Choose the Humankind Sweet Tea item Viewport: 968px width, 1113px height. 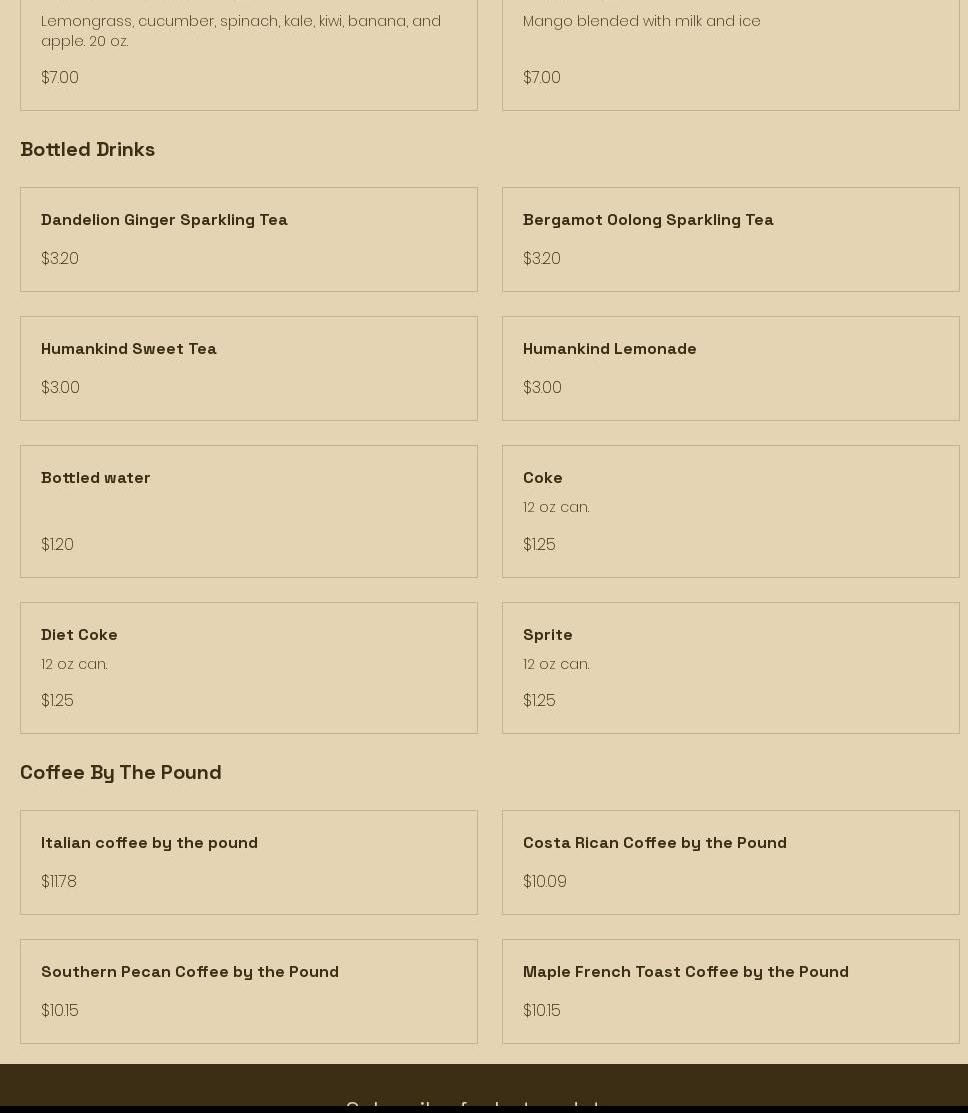[x=129, y=349]
